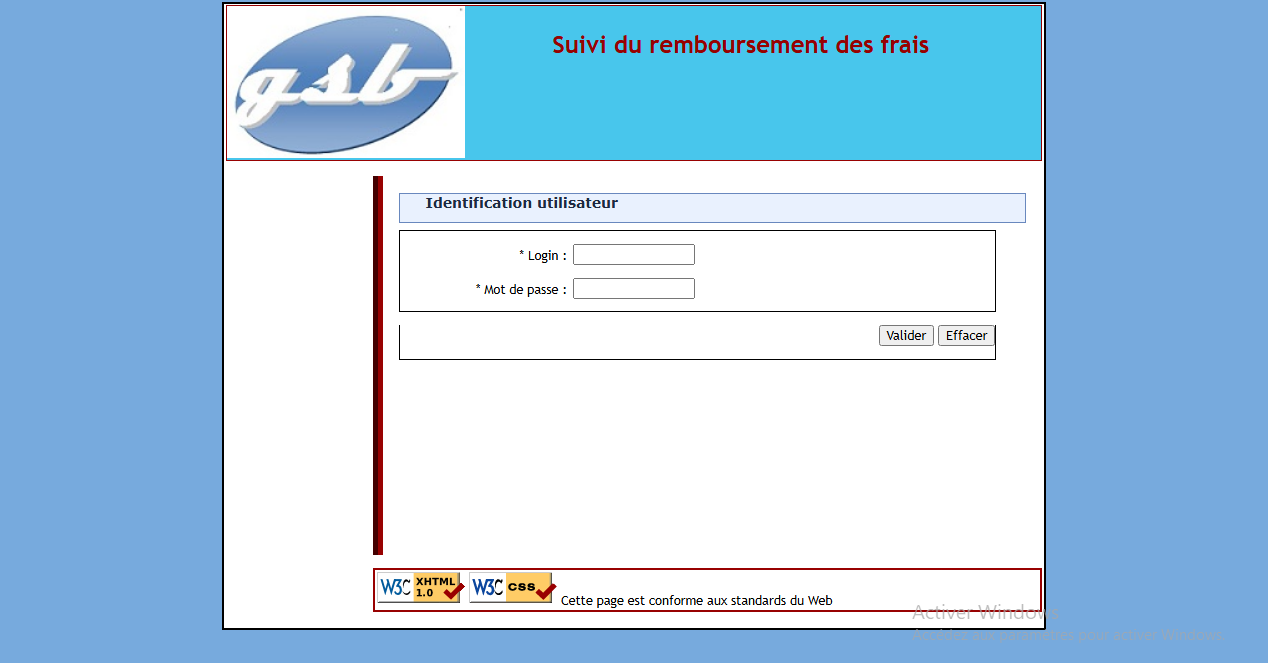
Task: Click the red checkmark on the CSS badge
Action: click(x=545, y=591)
